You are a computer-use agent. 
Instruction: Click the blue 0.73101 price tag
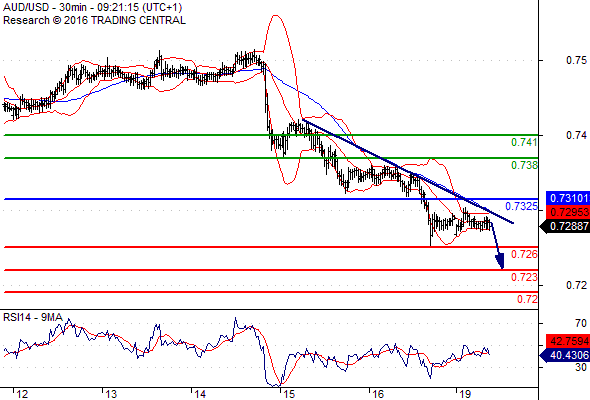pos(567,198)
